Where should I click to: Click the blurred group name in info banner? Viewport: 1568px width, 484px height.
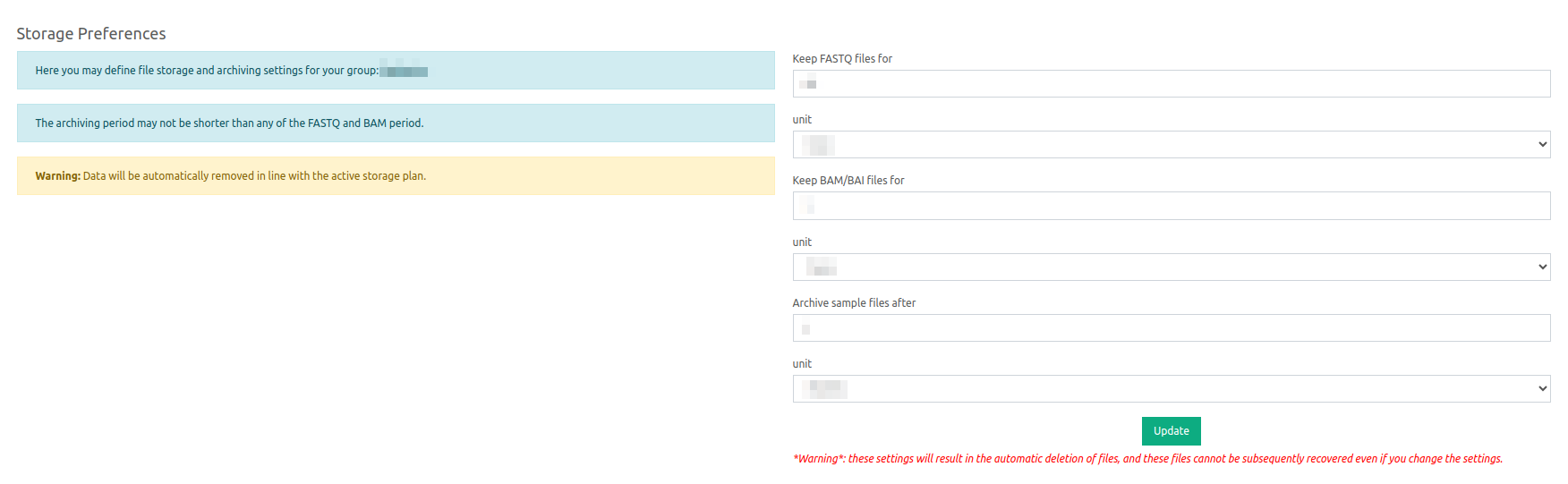pyautogui.click(x=404, y=71)
